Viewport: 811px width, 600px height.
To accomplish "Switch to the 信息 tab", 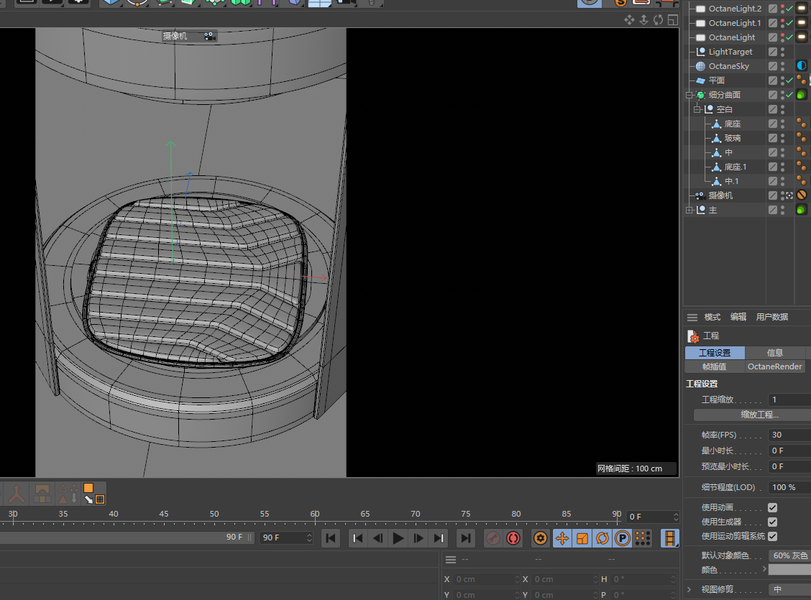I will point(775,353).
